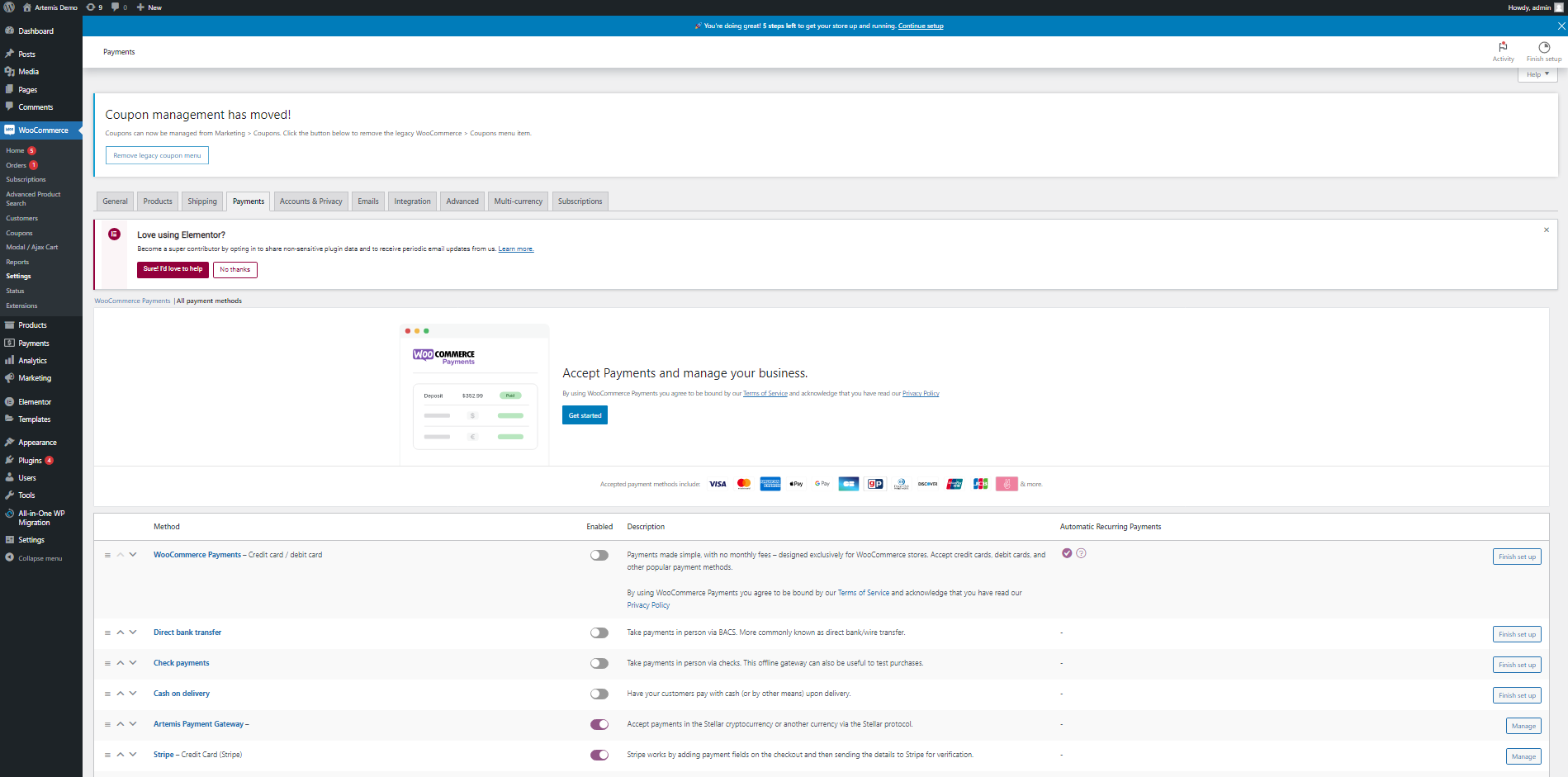Screen dimensions: 1568x777
Task: Click Sure! I'd love to help
Action: (x=173, y=269)
